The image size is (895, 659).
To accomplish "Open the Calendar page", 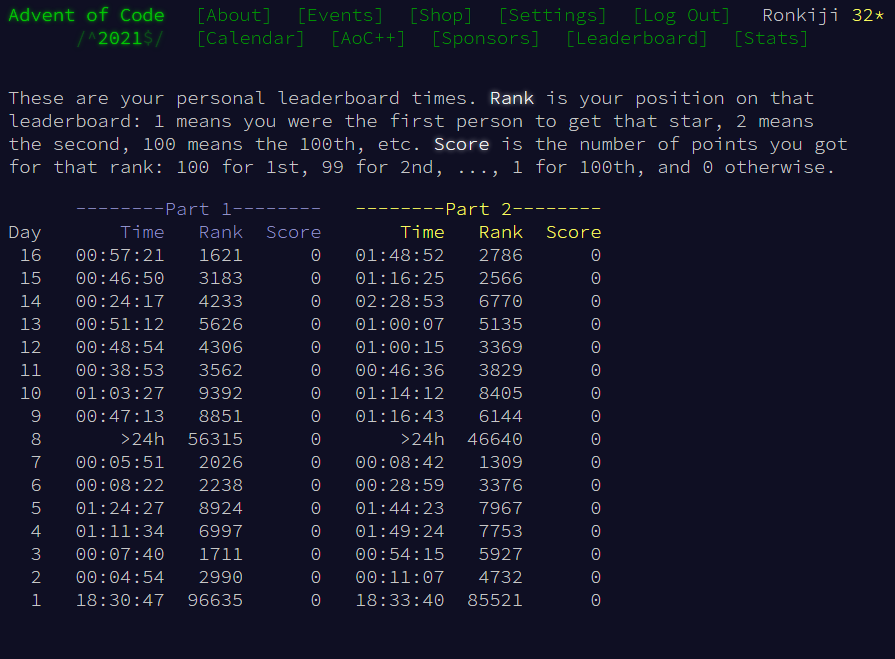I will (250, 38).
